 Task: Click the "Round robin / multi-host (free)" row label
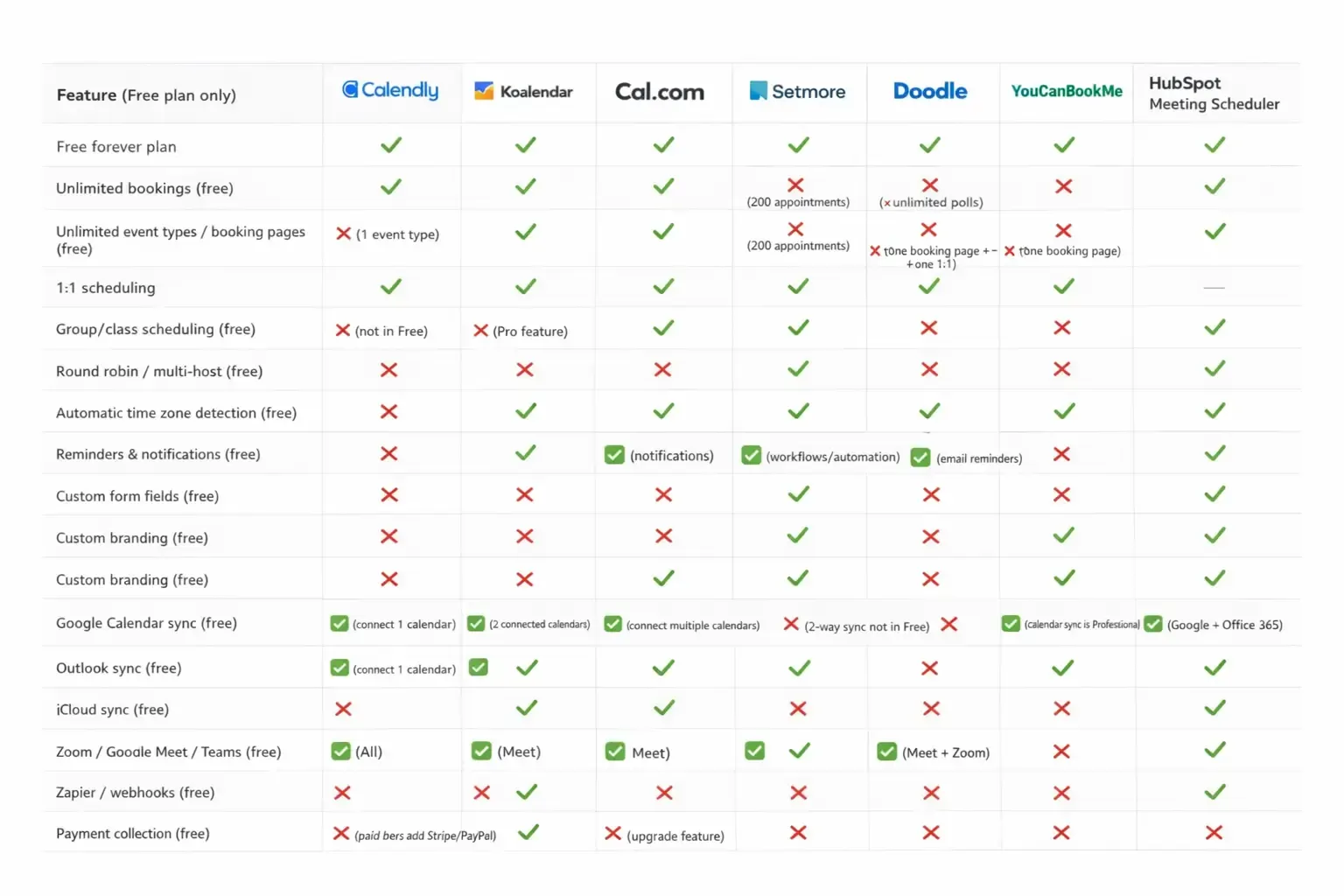(x=159, y=371)
